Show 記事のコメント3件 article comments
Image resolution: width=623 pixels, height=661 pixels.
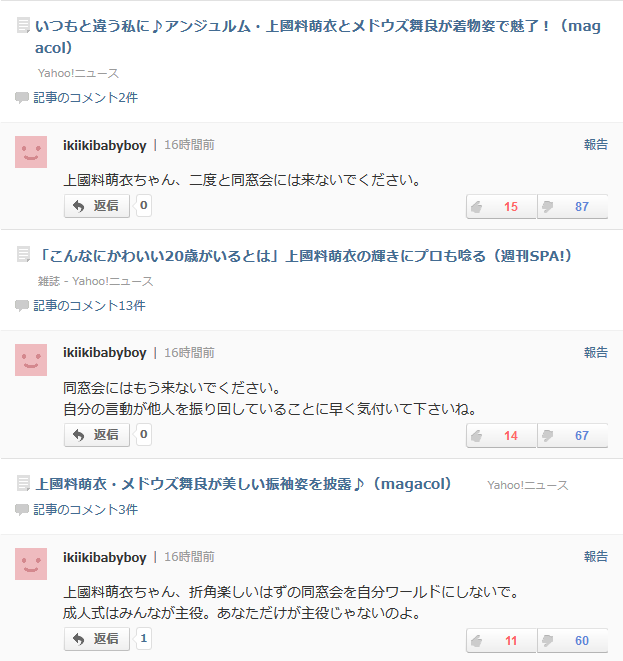85,510
